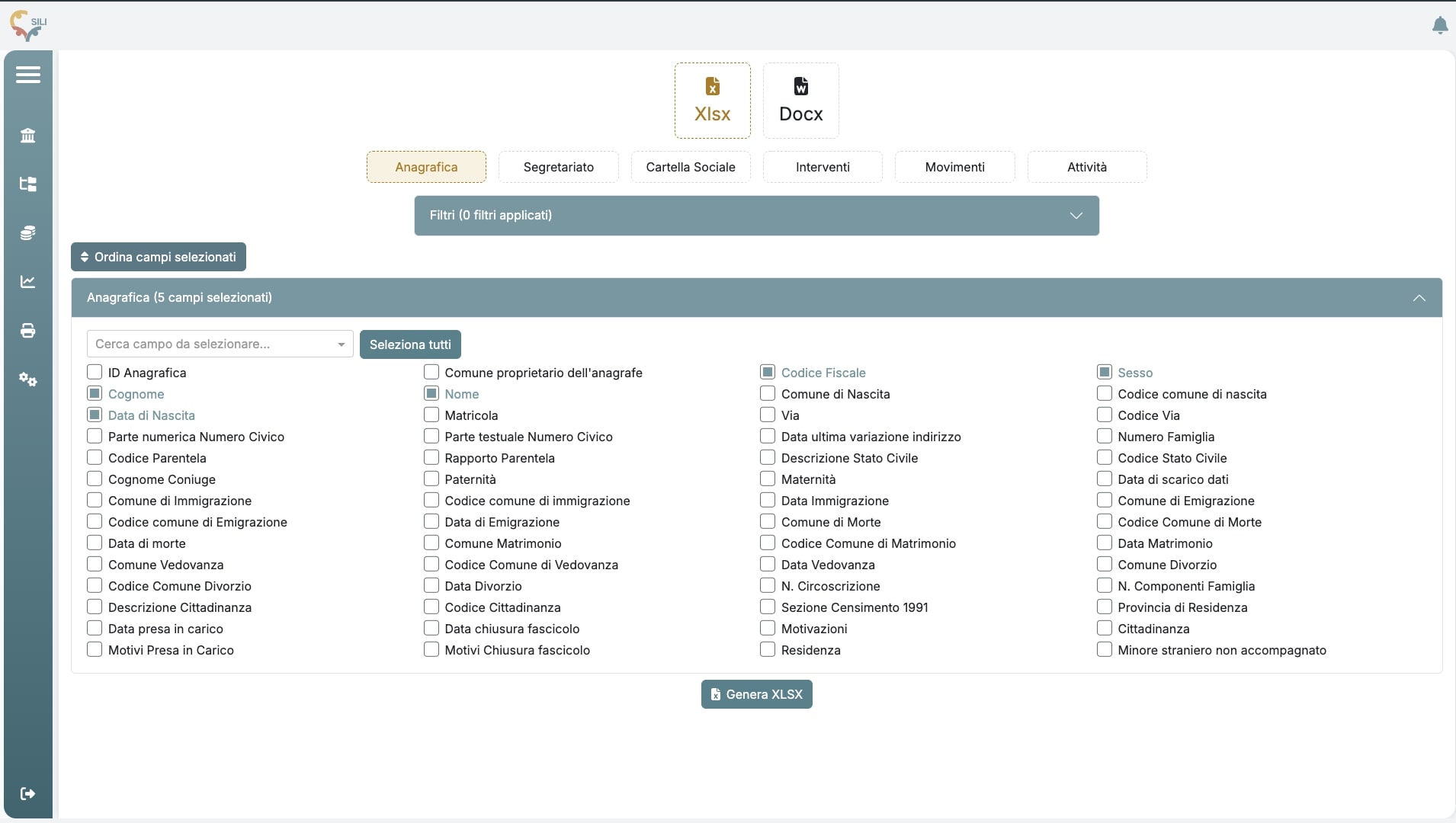Enable the Matricola checkbox
This screenshot has height=823, width=1456.
coord(431,415)
